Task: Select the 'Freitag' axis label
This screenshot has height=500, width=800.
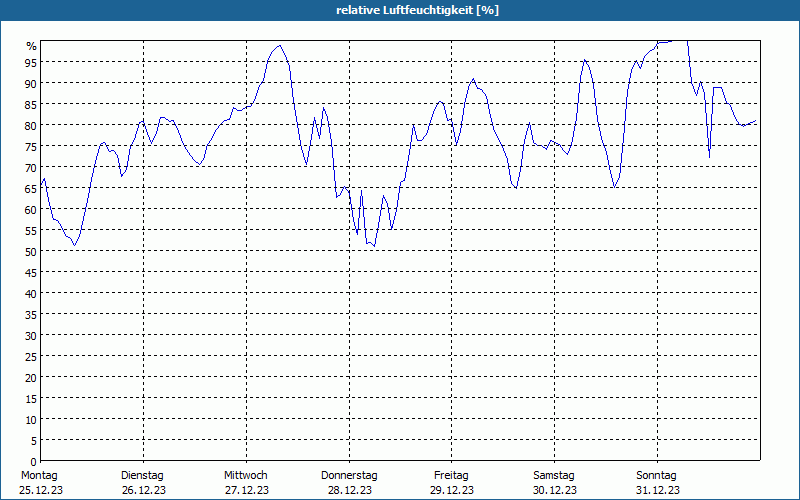Action: 451,476
